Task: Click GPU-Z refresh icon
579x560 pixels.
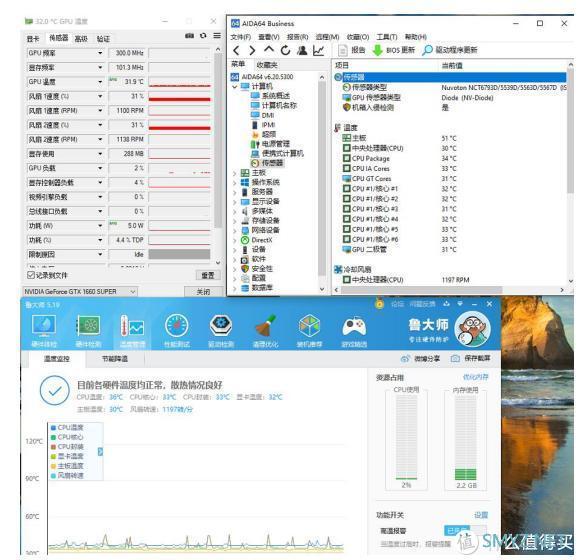Action: (x=203, y=36)
